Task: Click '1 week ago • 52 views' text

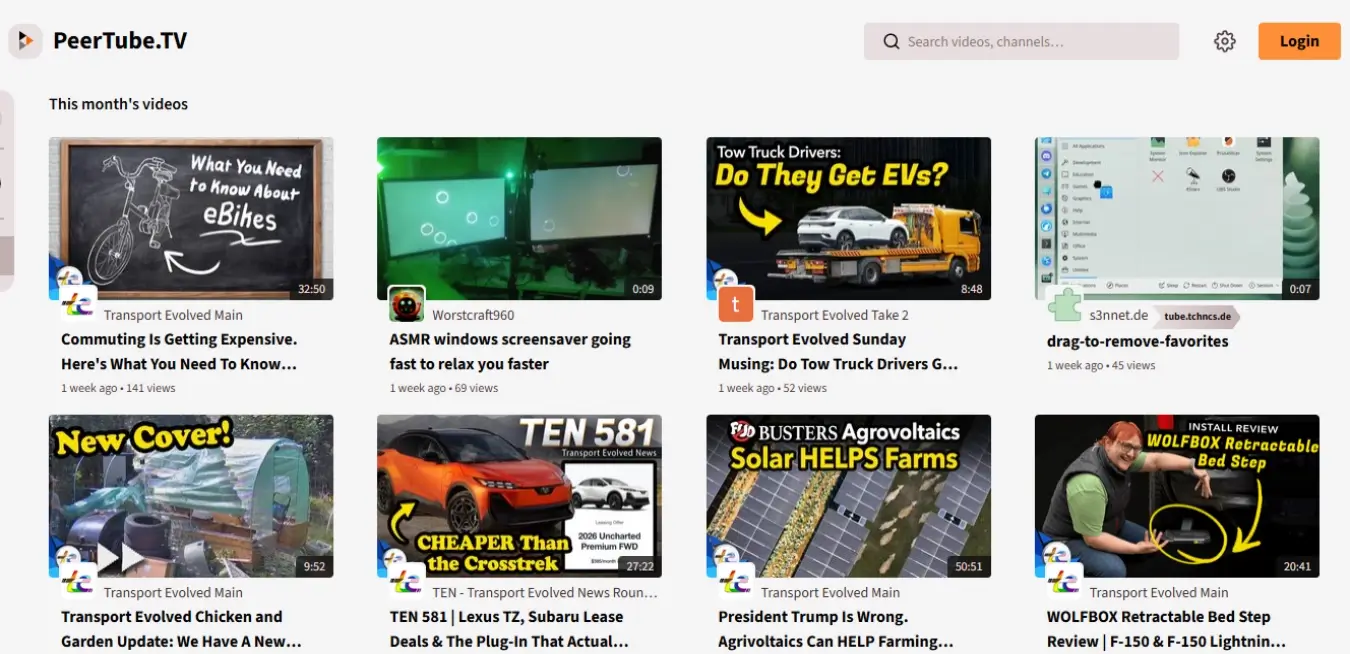Action: 772,388
